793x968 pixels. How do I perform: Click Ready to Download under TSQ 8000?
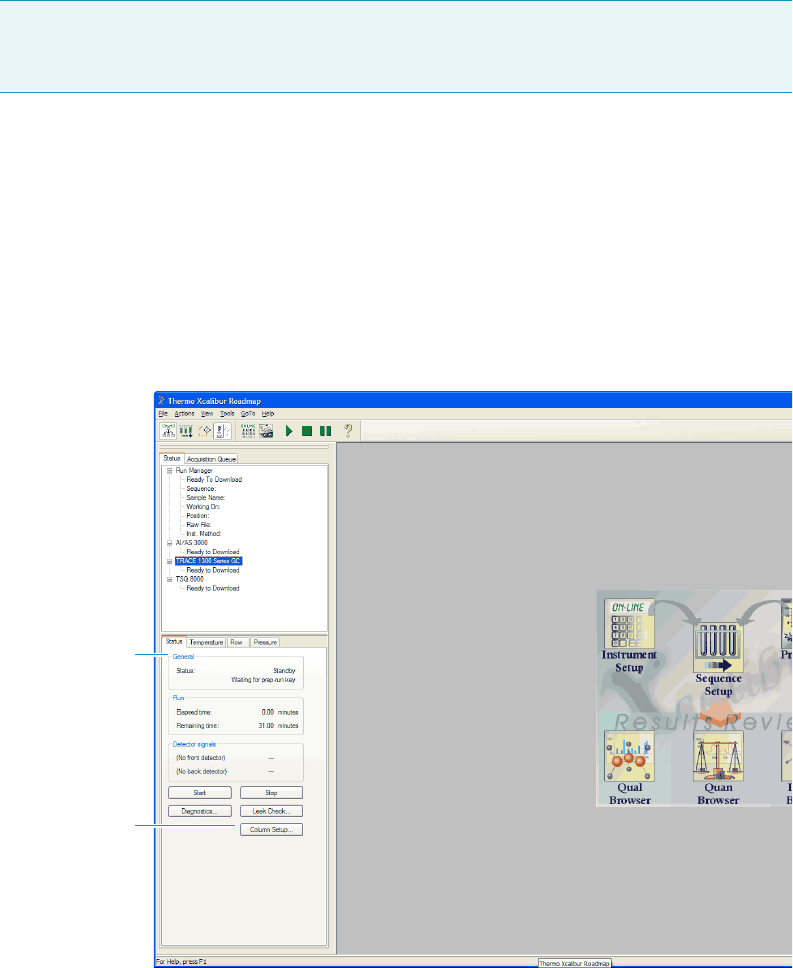click(213, 588)
